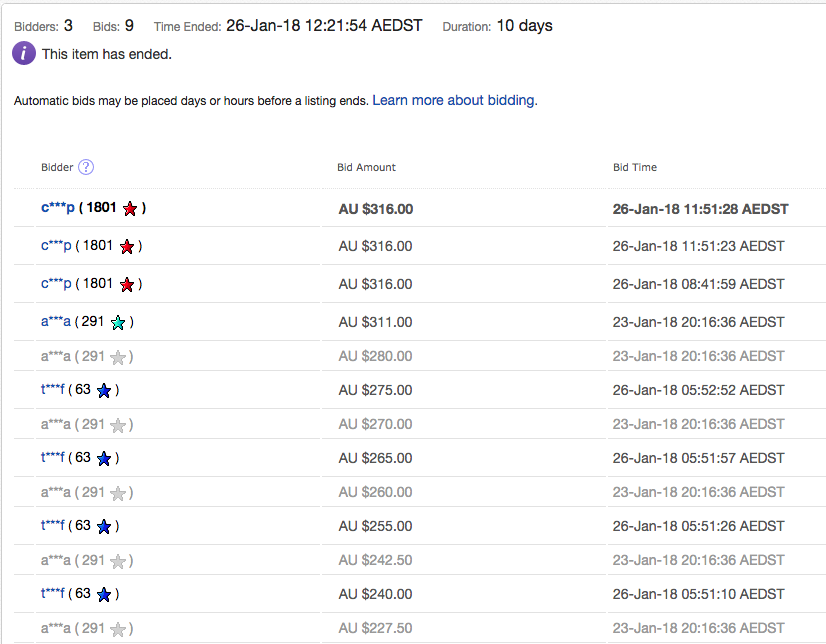This screenshot has height=644, width=826.
Task: Open the c***p bidder link on the 11:51:23 row
Action: point(57,246)
